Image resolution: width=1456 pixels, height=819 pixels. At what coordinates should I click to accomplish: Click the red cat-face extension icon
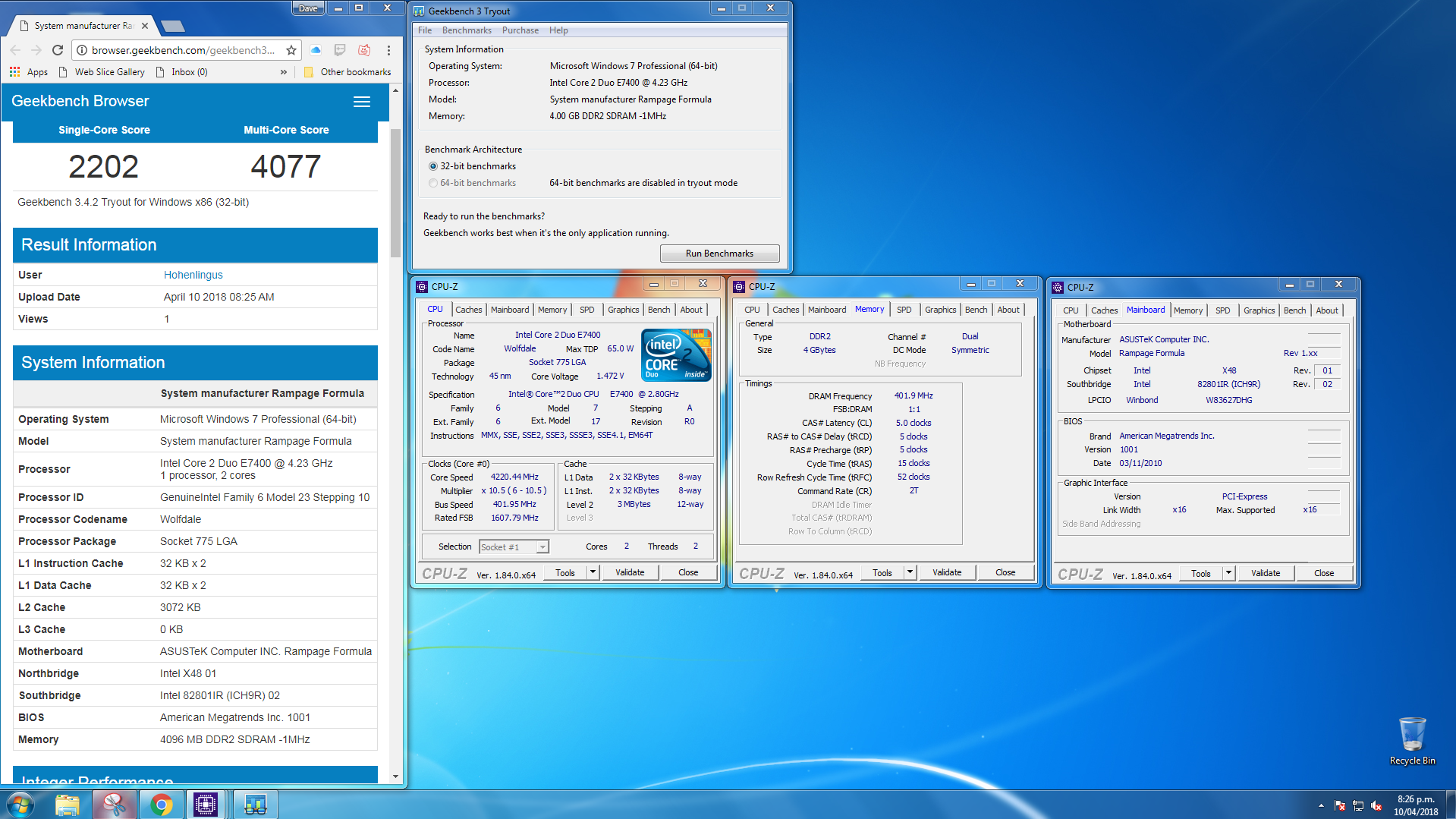coord(364,50)
